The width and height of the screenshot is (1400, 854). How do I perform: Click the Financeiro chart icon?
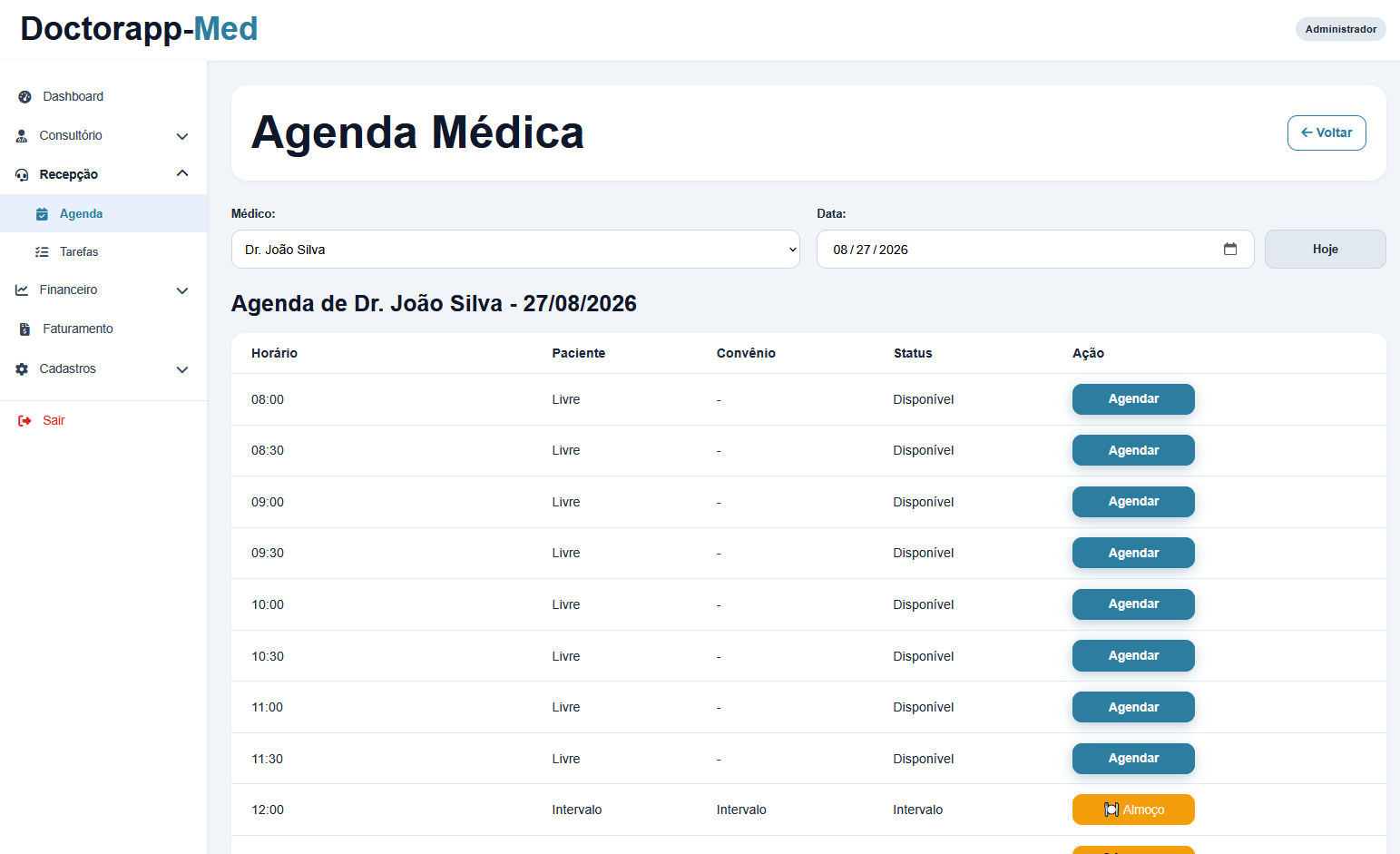pyautogui.click(x=22, y=290)
